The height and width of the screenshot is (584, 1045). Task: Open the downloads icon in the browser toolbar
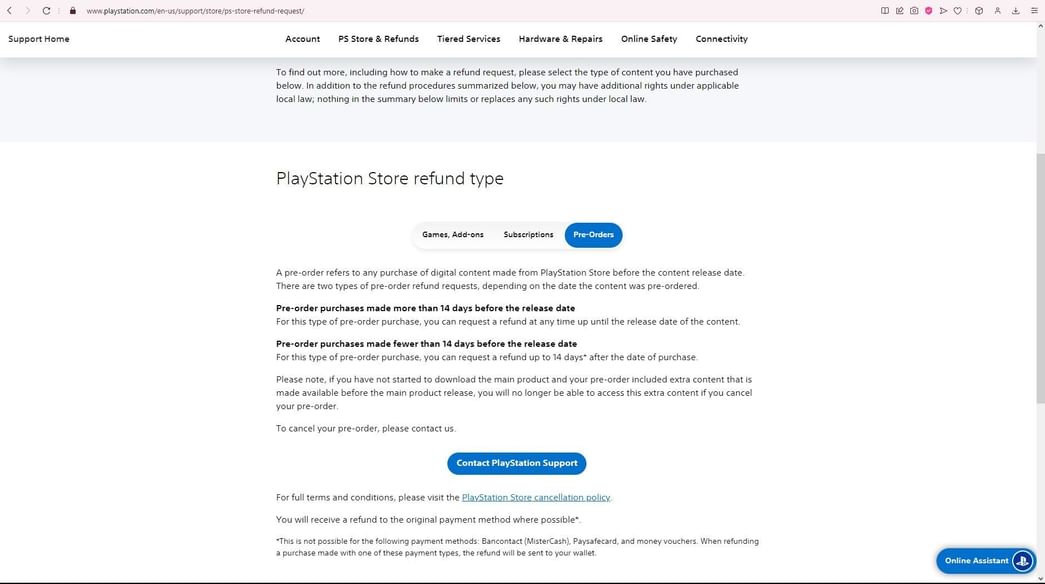(x=1016, y=10)
